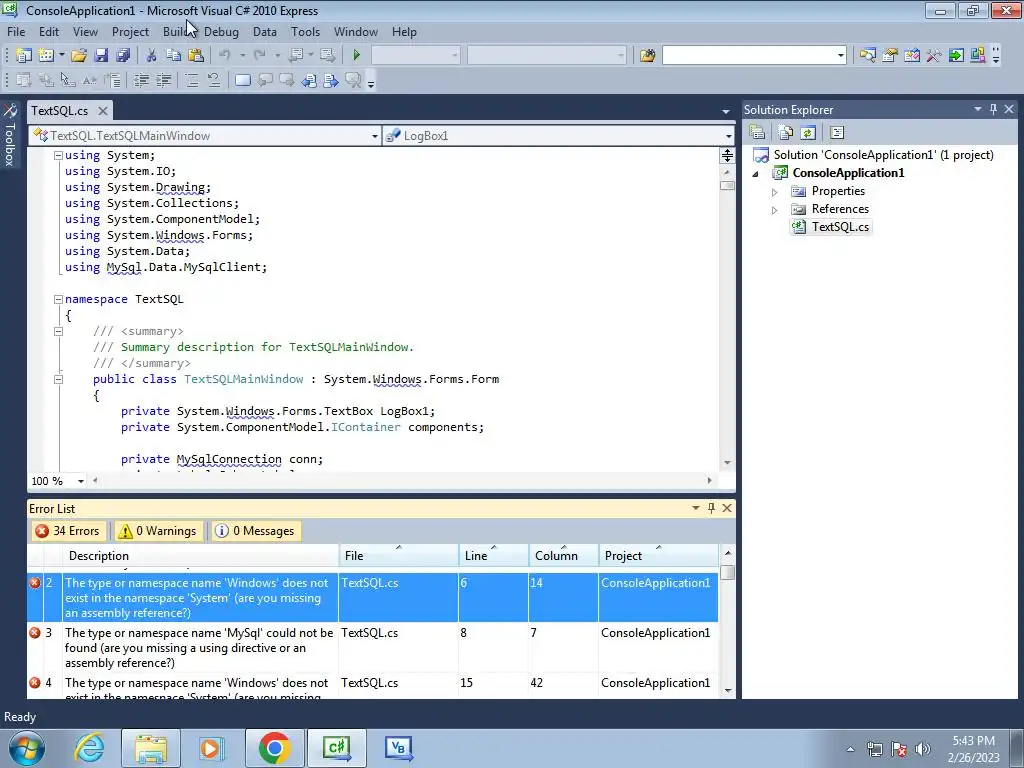Open the TextSQL.TextSQLMainWindow class dropdown
Screen dimensions: 1024x768
coord(375,136)
